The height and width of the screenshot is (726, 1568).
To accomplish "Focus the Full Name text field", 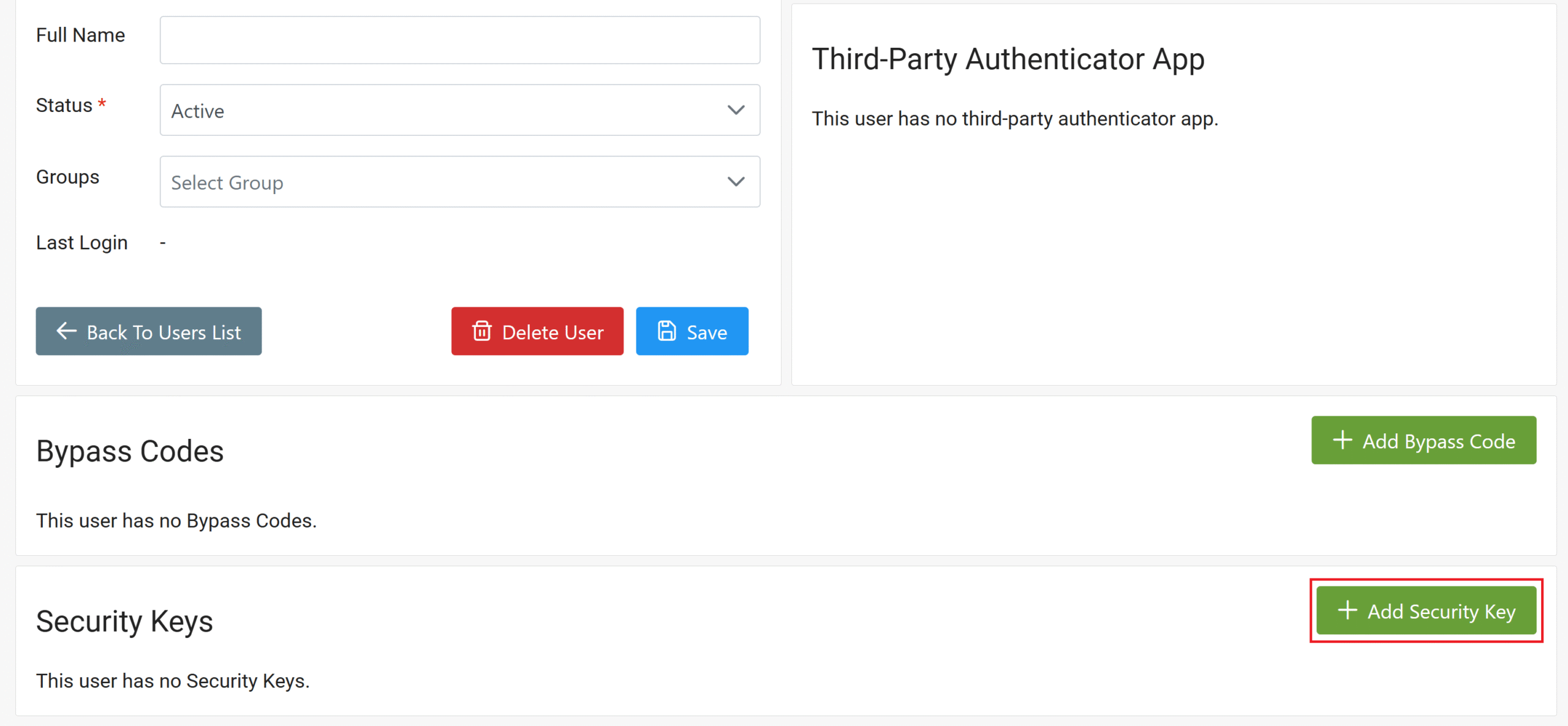I will 459,40.
